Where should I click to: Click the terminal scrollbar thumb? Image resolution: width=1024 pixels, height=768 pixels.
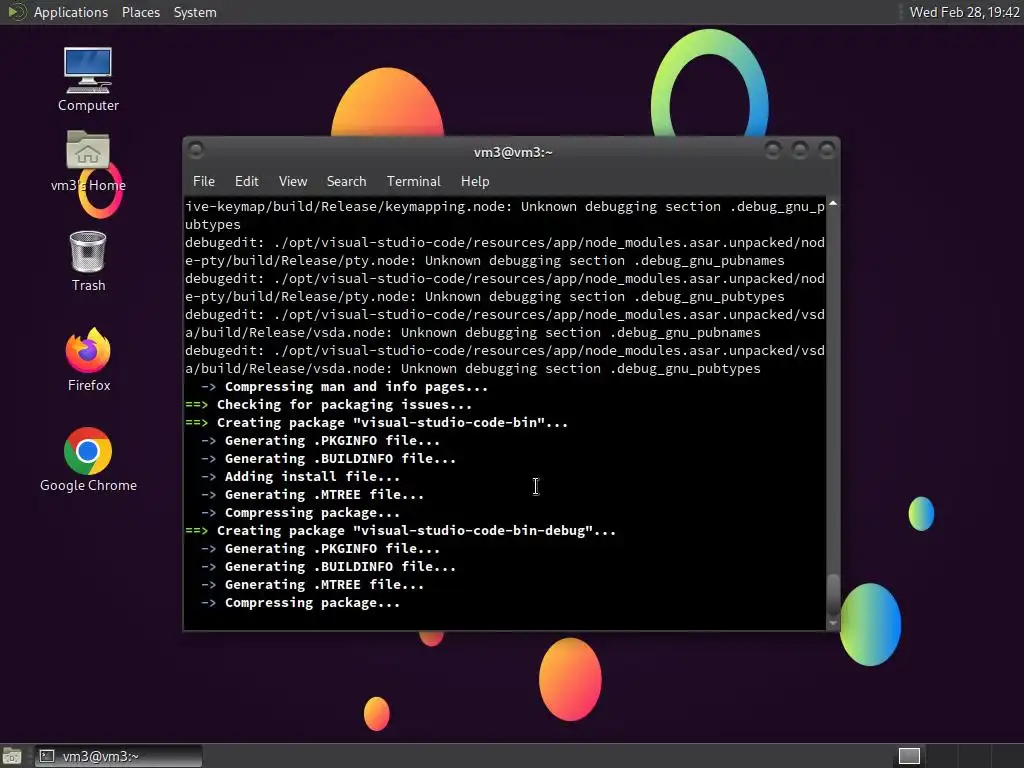pyautogui.click(x=833, y=594)
